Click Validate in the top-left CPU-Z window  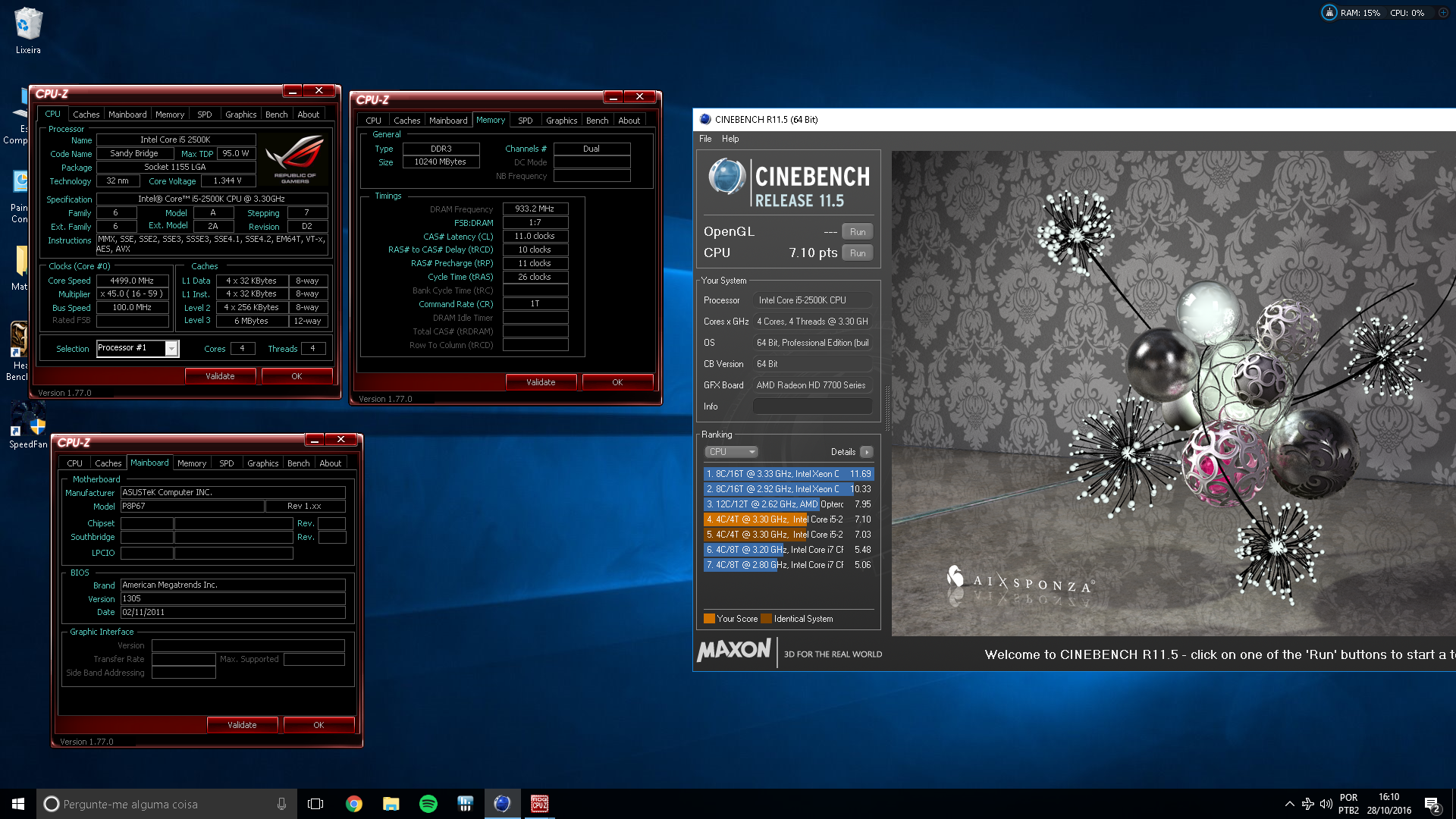(x=220, y=376)
